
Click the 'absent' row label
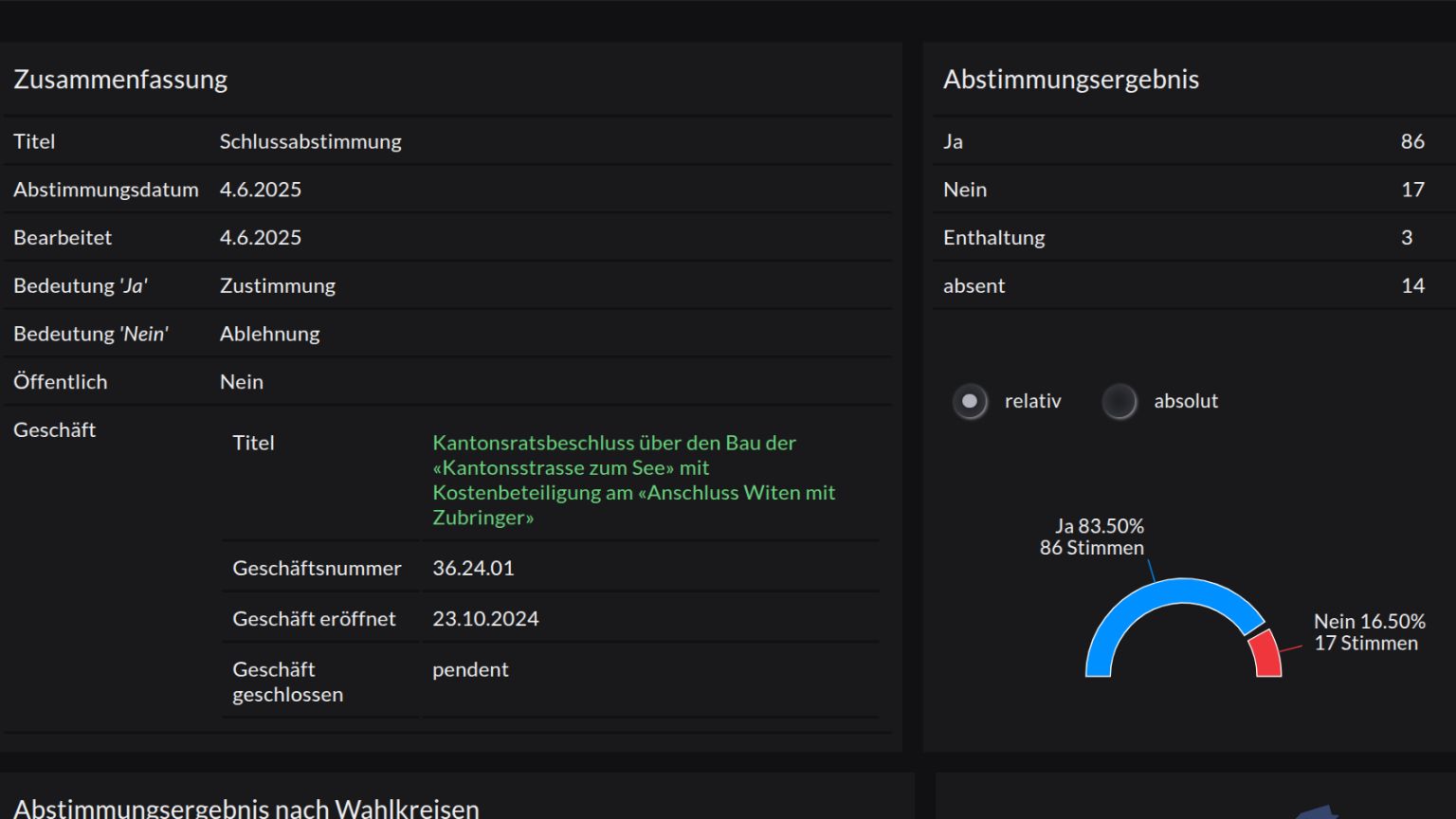tap(974, 286)
